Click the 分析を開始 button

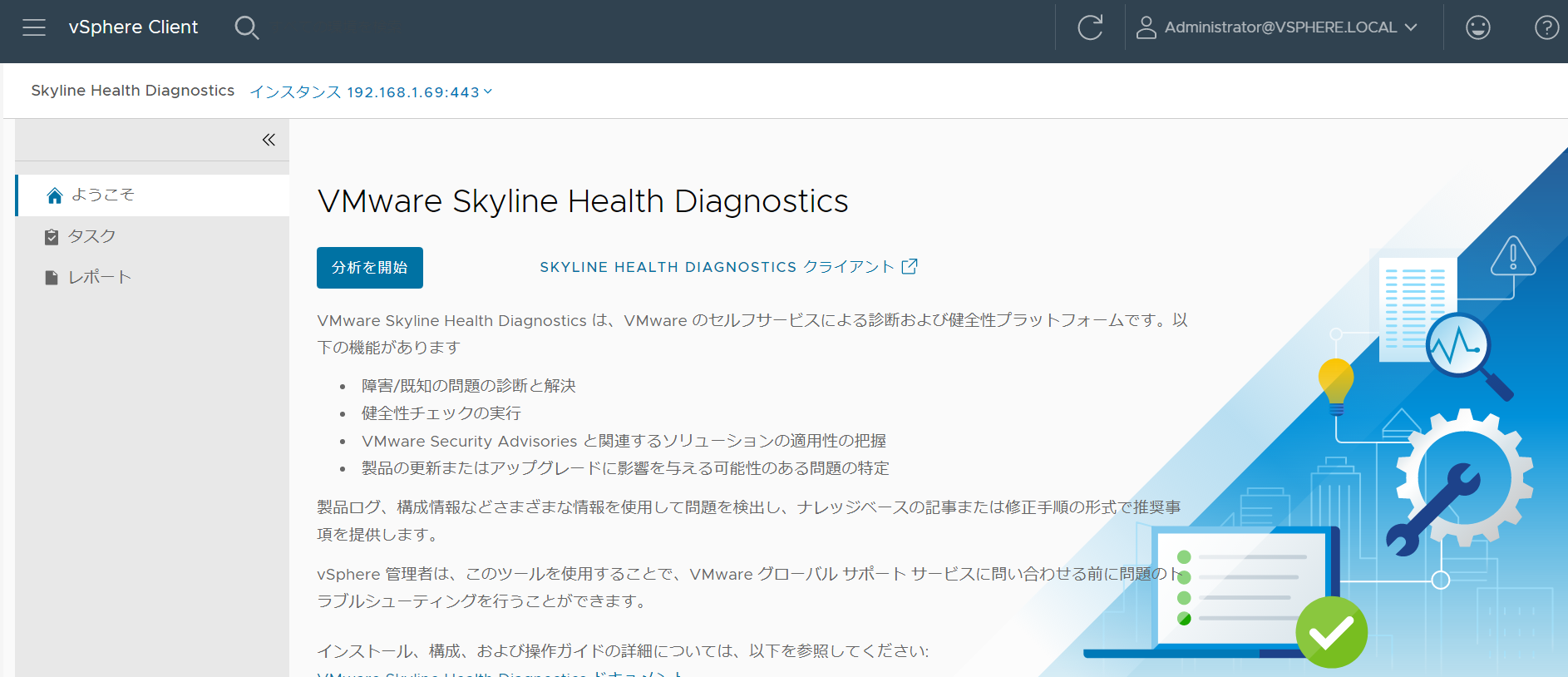pyautogui.click(x=370, y=268)
